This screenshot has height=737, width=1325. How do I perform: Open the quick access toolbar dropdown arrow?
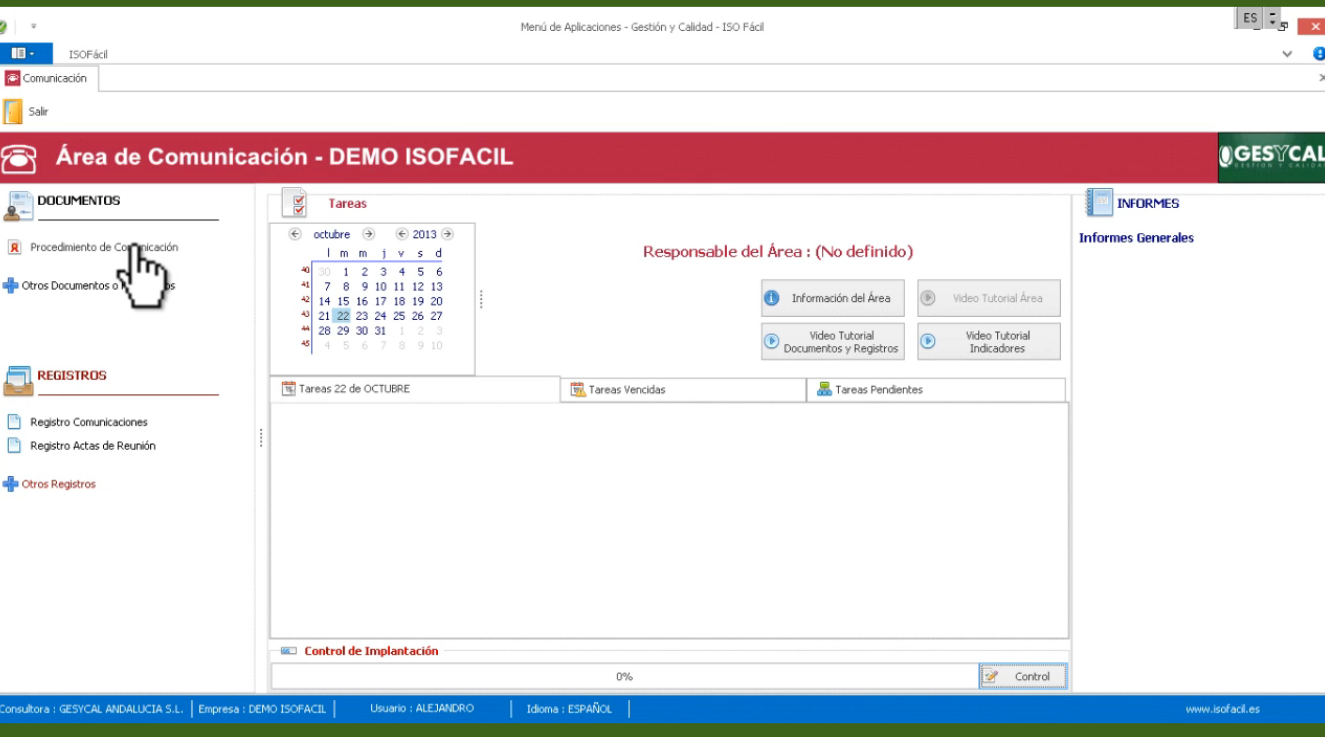(x=33, y=26)
